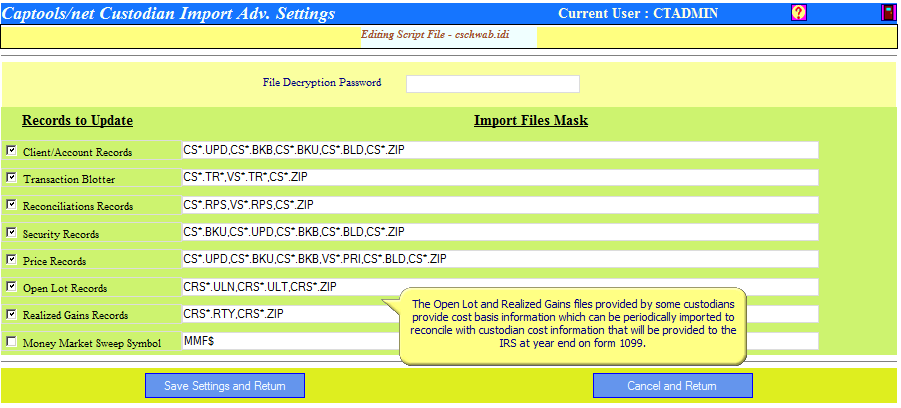This screenshot has width=901, height=408.
Task: Disable Reconciliations Records checkbox
Action: click(11, 205)
